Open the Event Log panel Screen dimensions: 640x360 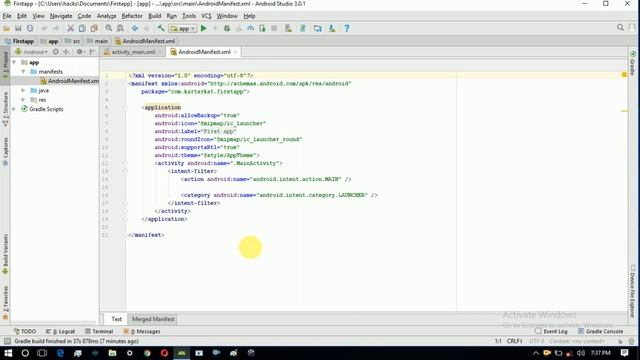pyautogui.click(x=551, y=331)
